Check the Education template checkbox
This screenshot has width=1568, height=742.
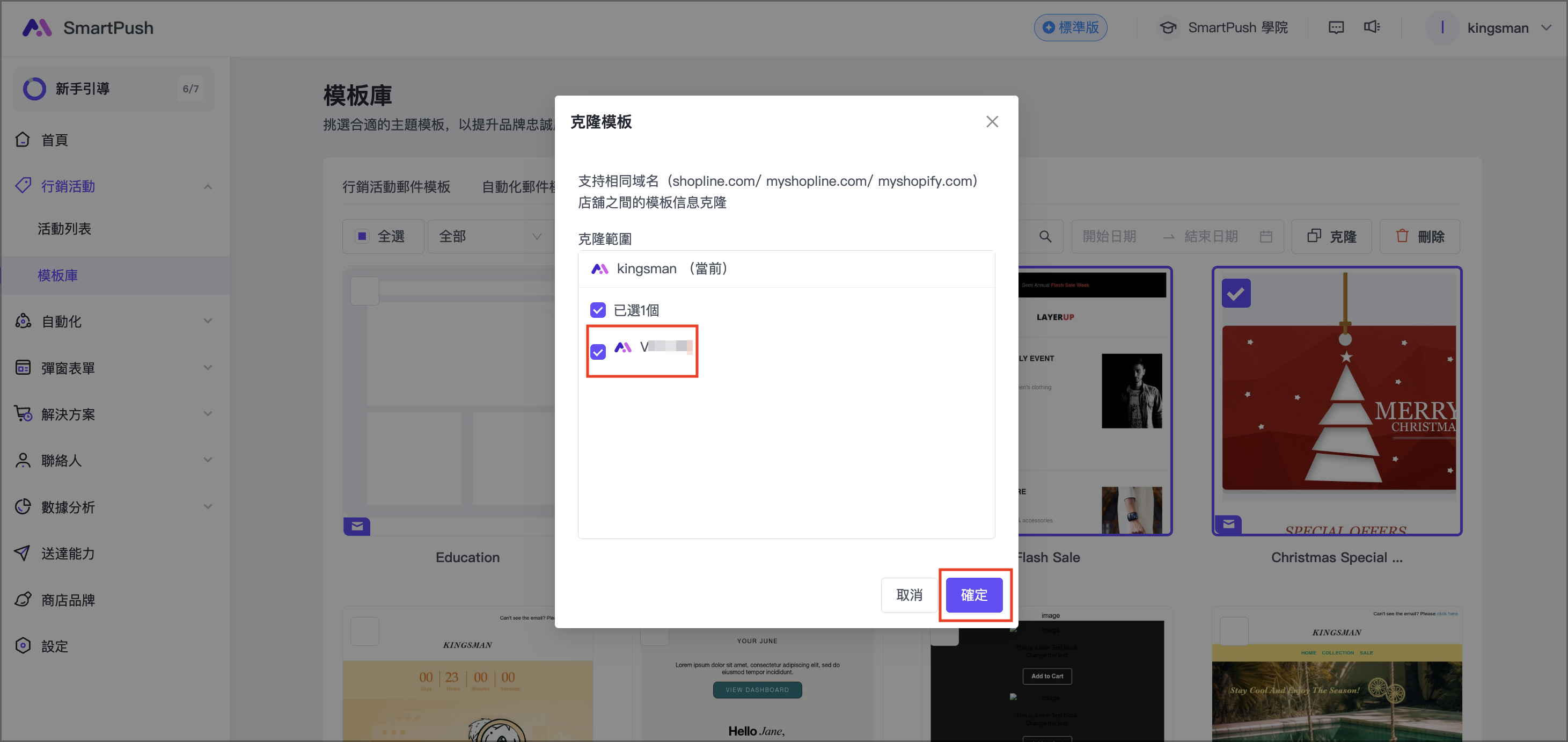pyautogui.click(x=365, y=291)
